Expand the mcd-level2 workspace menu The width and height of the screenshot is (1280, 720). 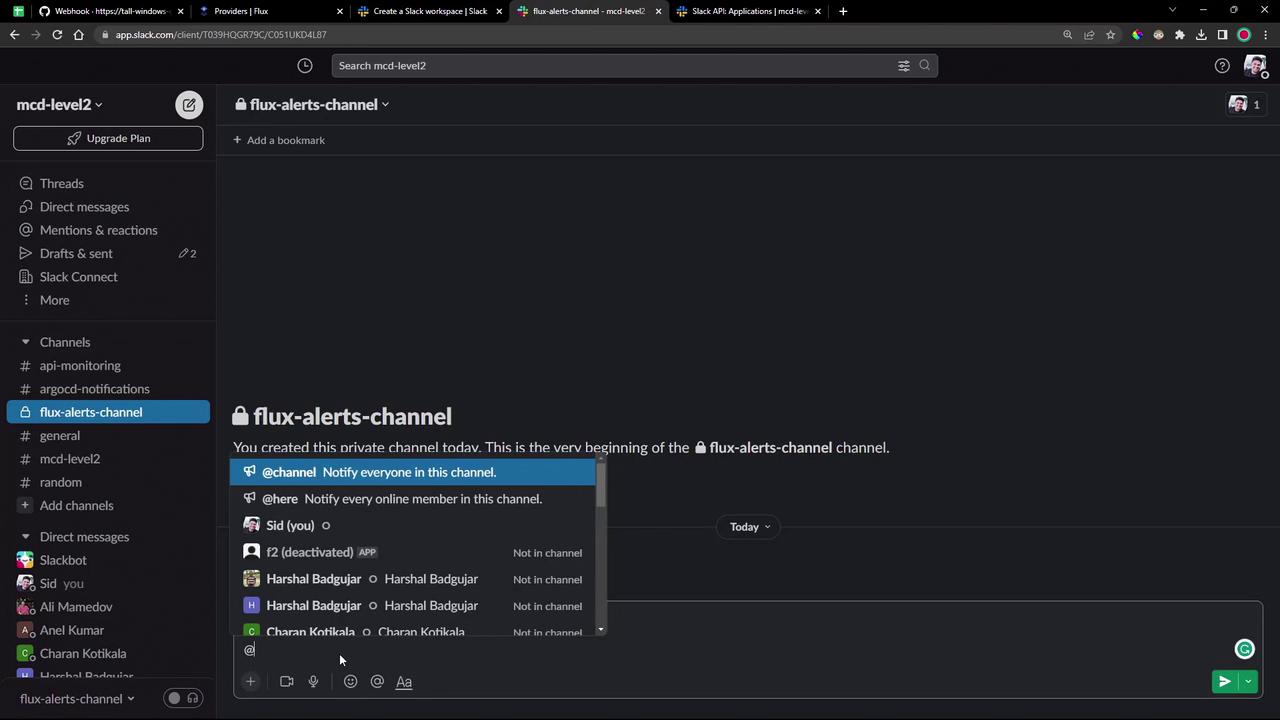click(x=59, y=105)
